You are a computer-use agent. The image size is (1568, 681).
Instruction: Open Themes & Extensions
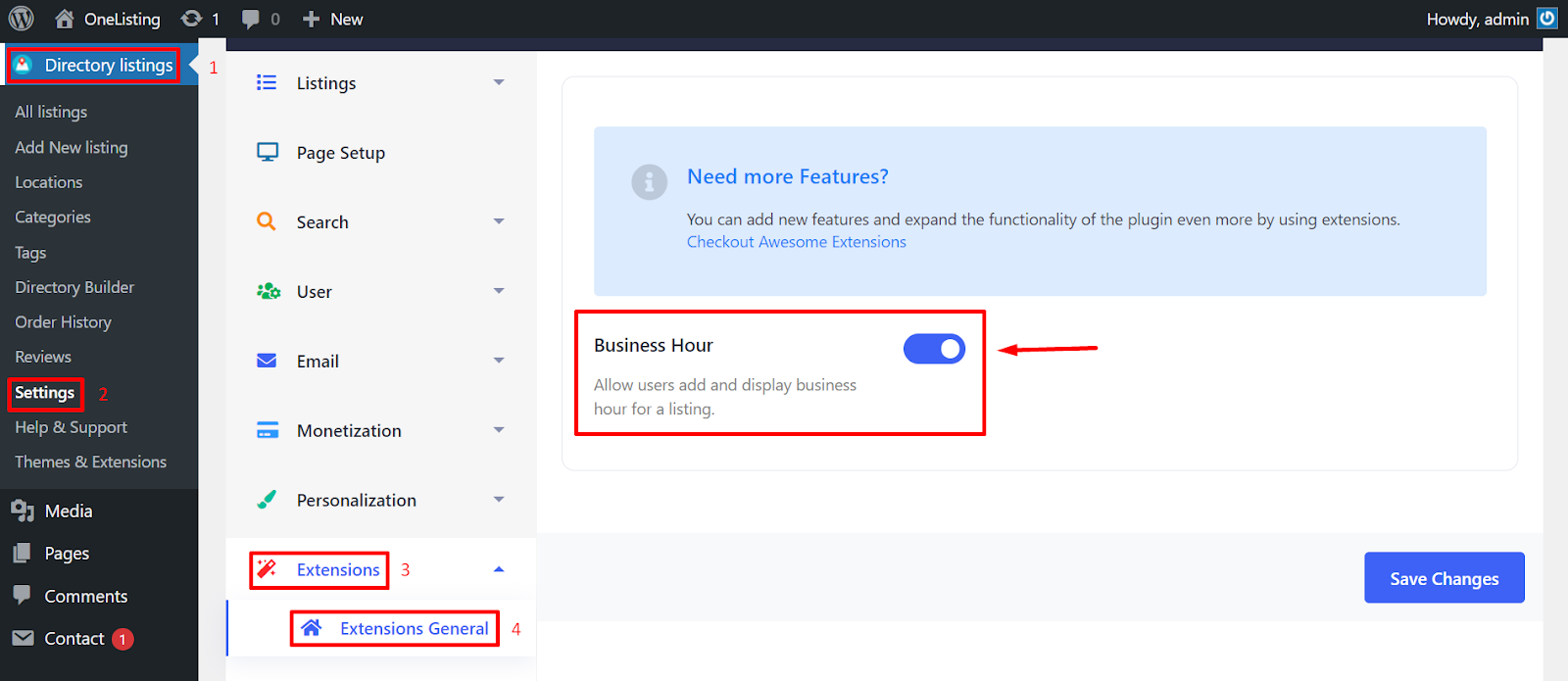[91, 462]
